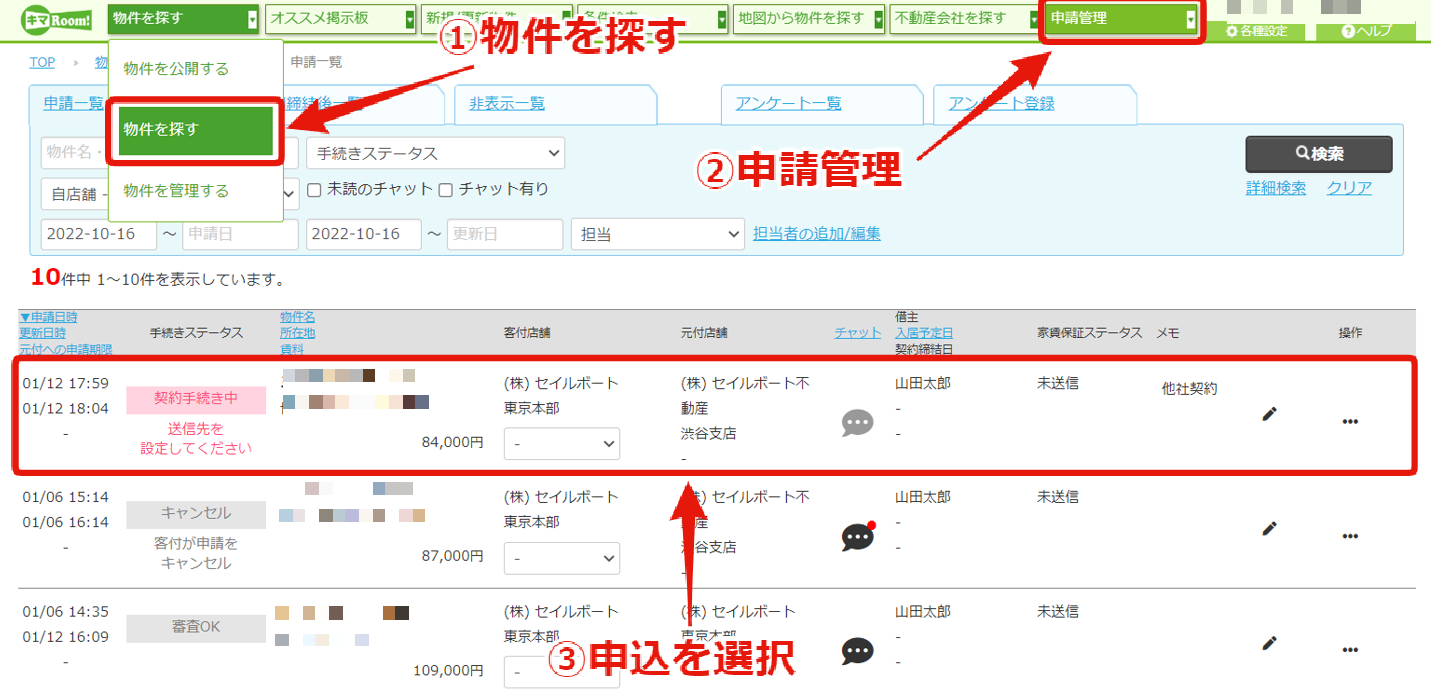The height and width of the screenshot is (700, 1431).
Task: Open three-dot actions menu for 契約手続き中 row
Action: click(x=1350, y=422)
